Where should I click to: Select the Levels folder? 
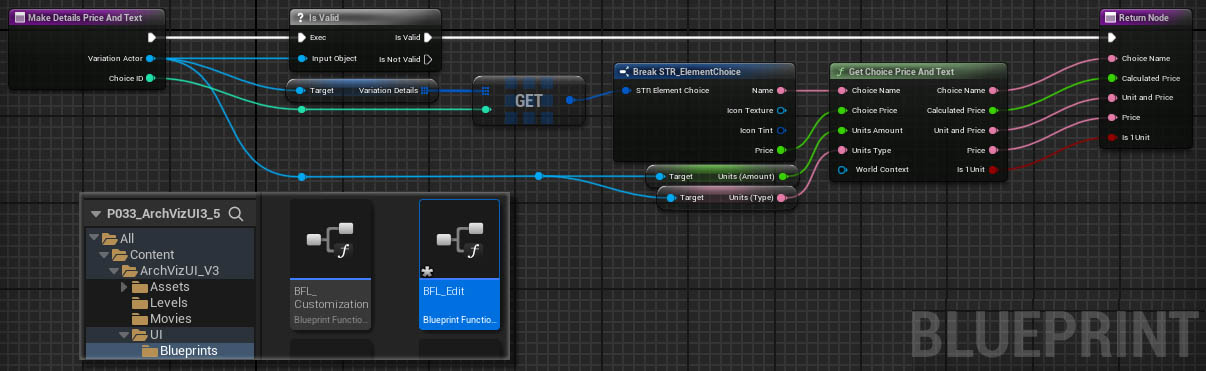(x=167, y=302)
